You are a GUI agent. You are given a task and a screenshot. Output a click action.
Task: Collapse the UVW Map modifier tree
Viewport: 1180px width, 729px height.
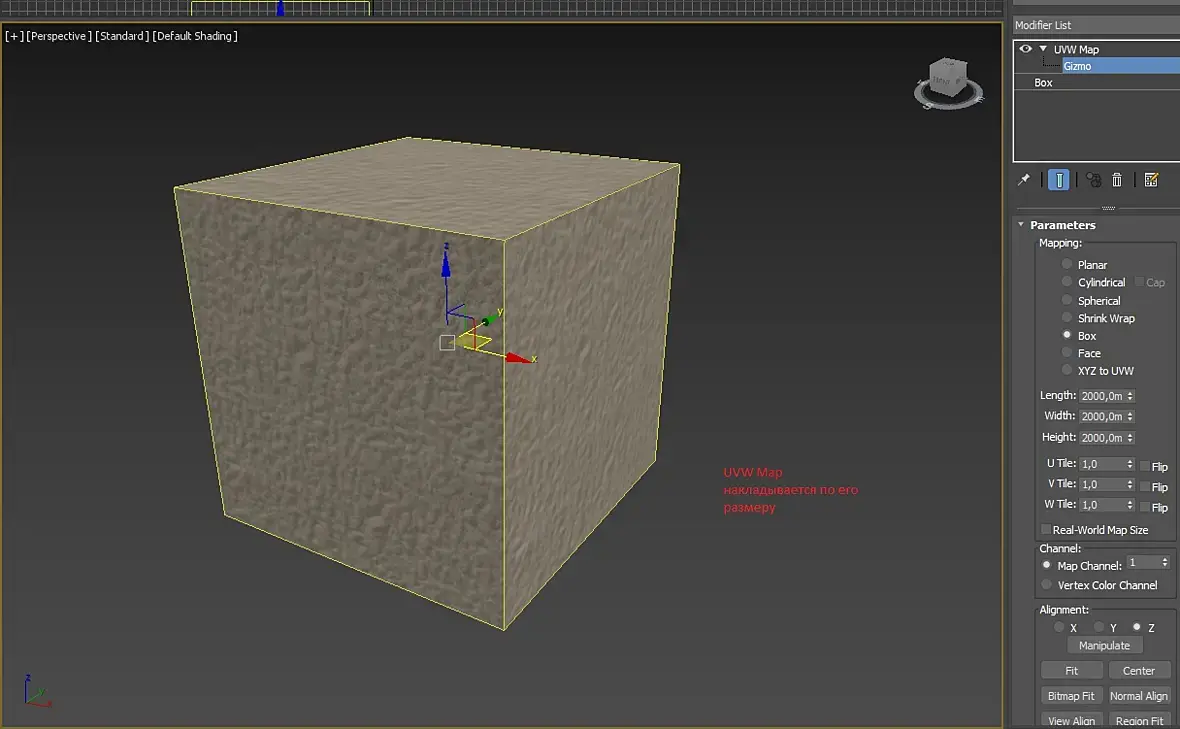point(1043,49)
